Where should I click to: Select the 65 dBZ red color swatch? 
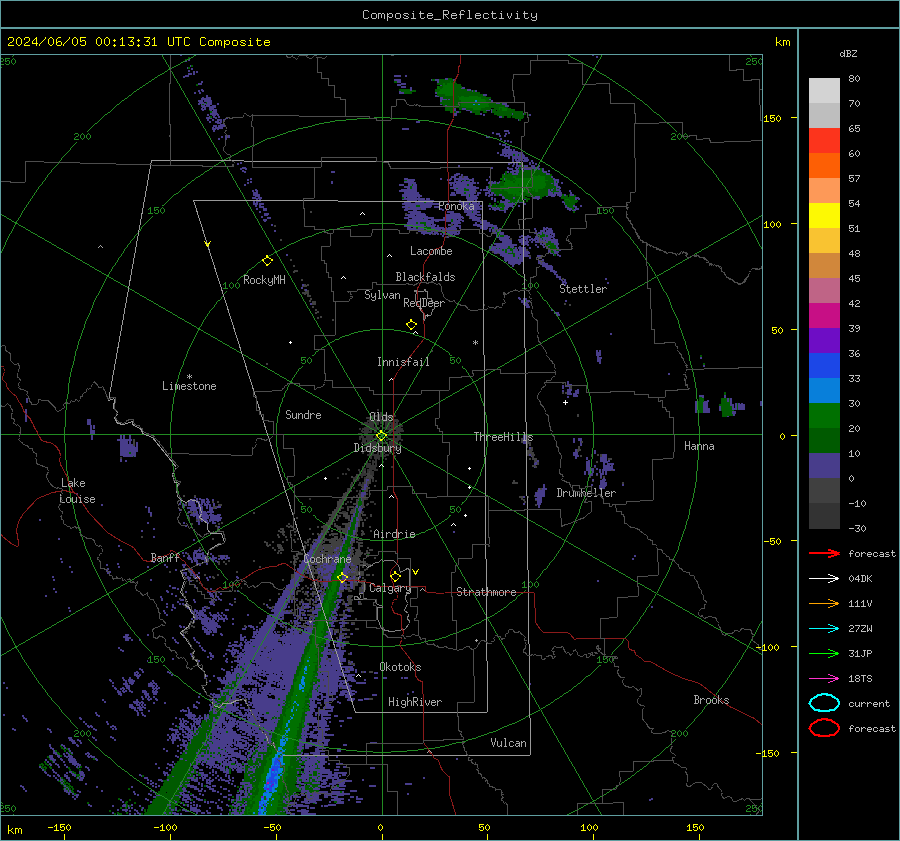[824, 140]
